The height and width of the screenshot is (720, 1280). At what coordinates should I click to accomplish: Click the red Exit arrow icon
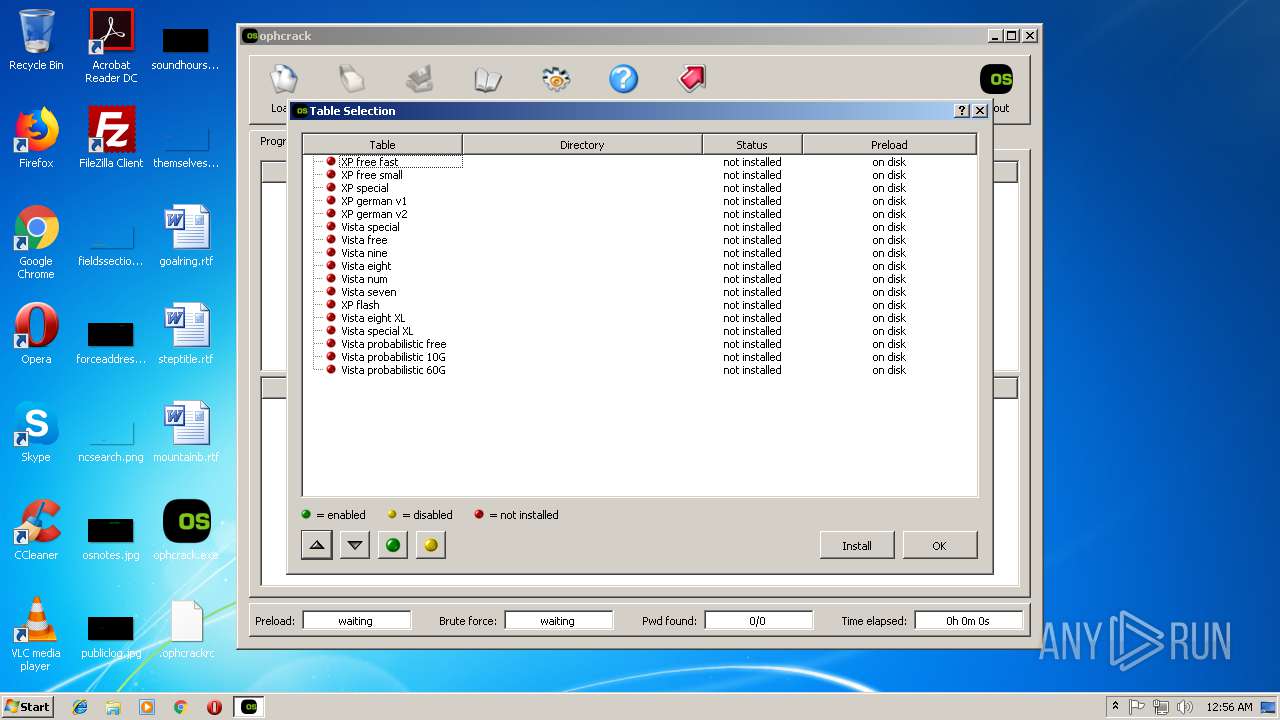tap(692, 79)
